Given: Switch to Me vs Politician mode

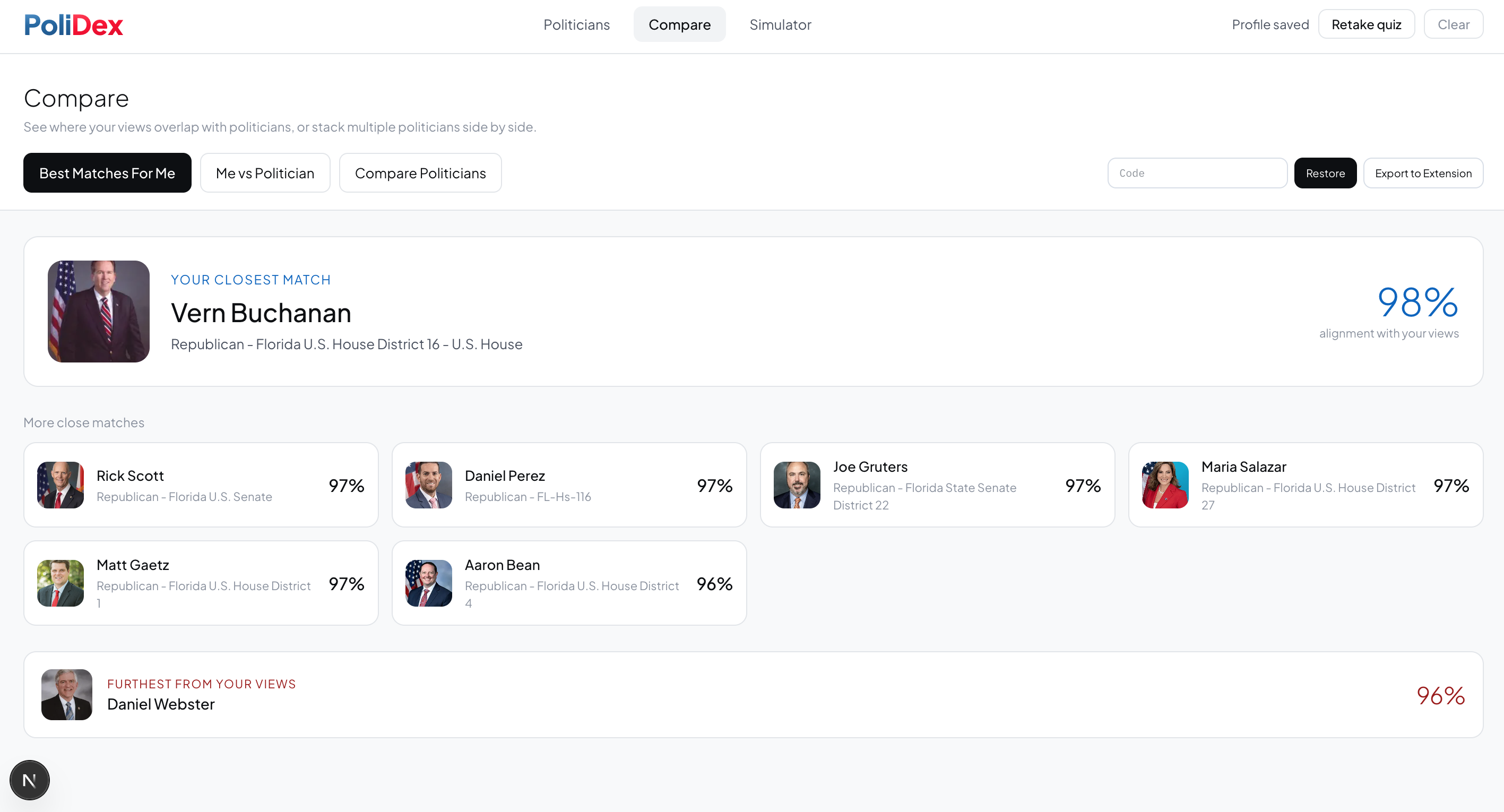Looking at the screenshot, I should pyautogui.click(x=265, y=174).
